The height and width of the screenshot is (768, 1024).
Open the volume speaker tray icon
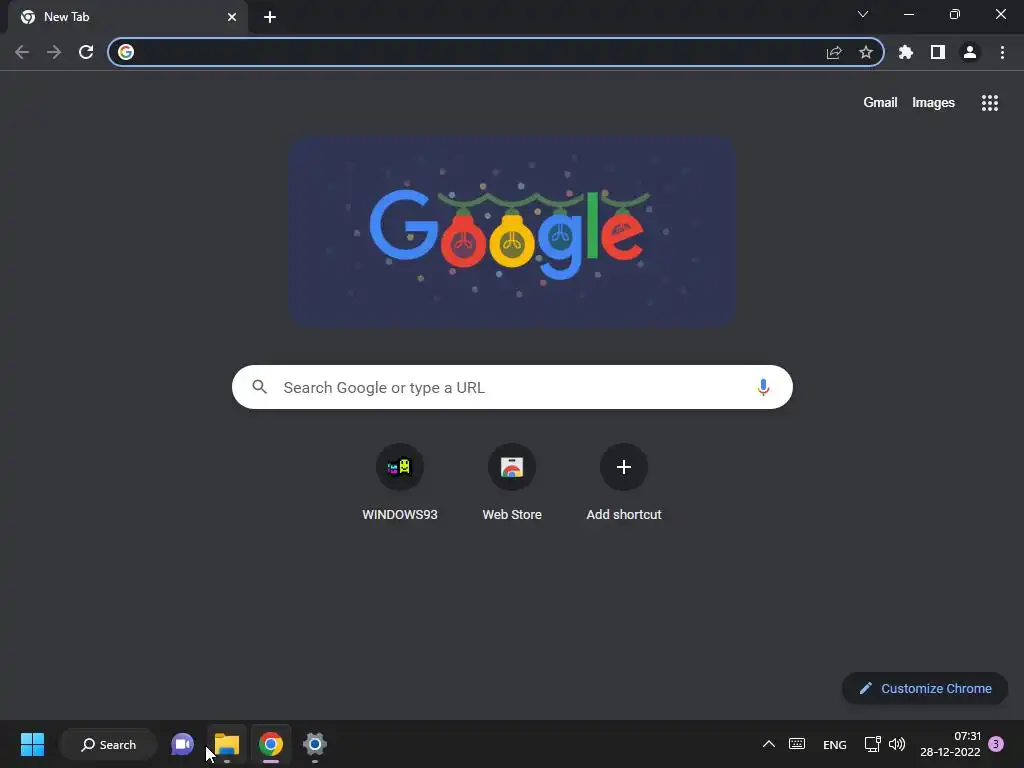(x=897, y=744)
